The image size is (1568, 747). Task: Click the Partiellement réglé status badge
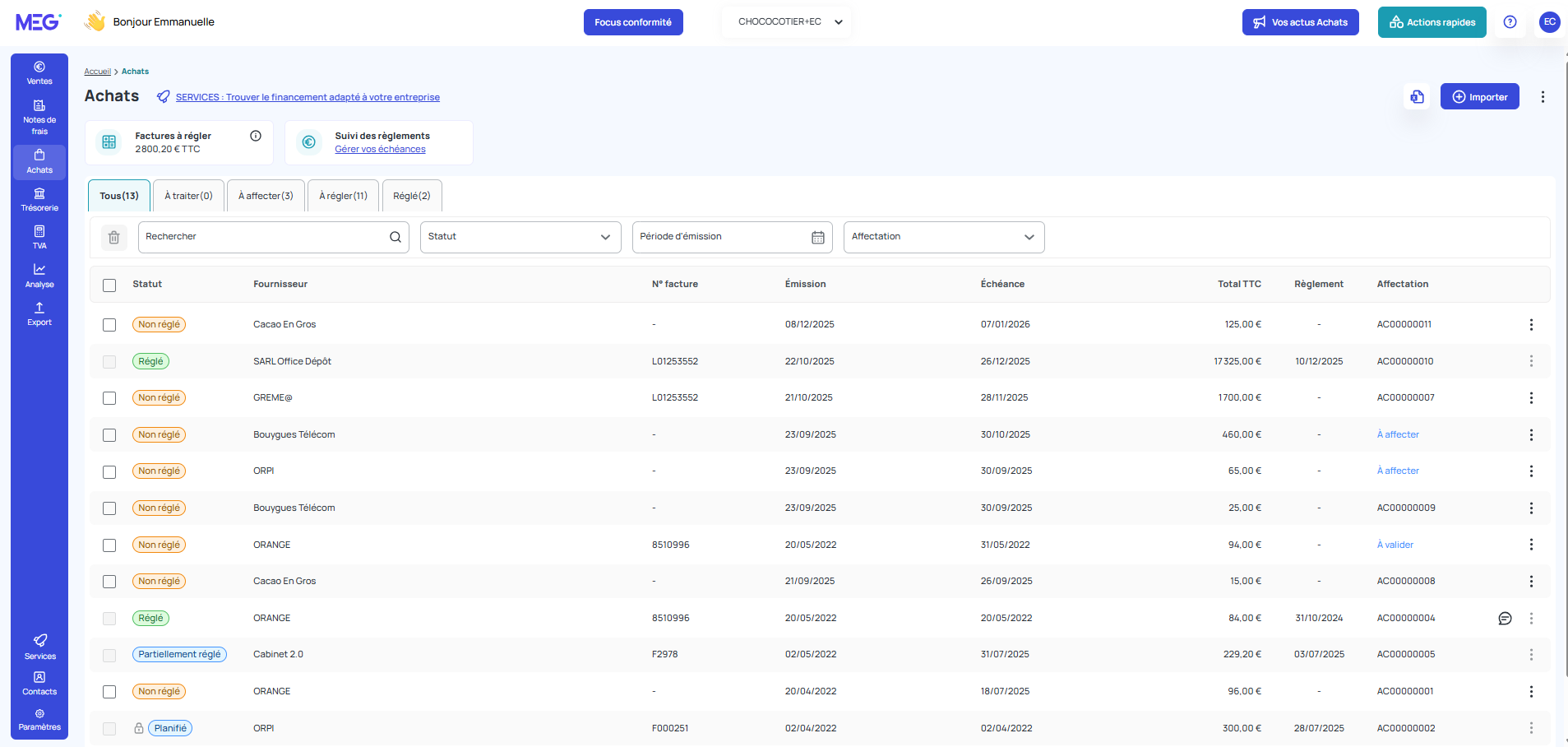point(179,655)
